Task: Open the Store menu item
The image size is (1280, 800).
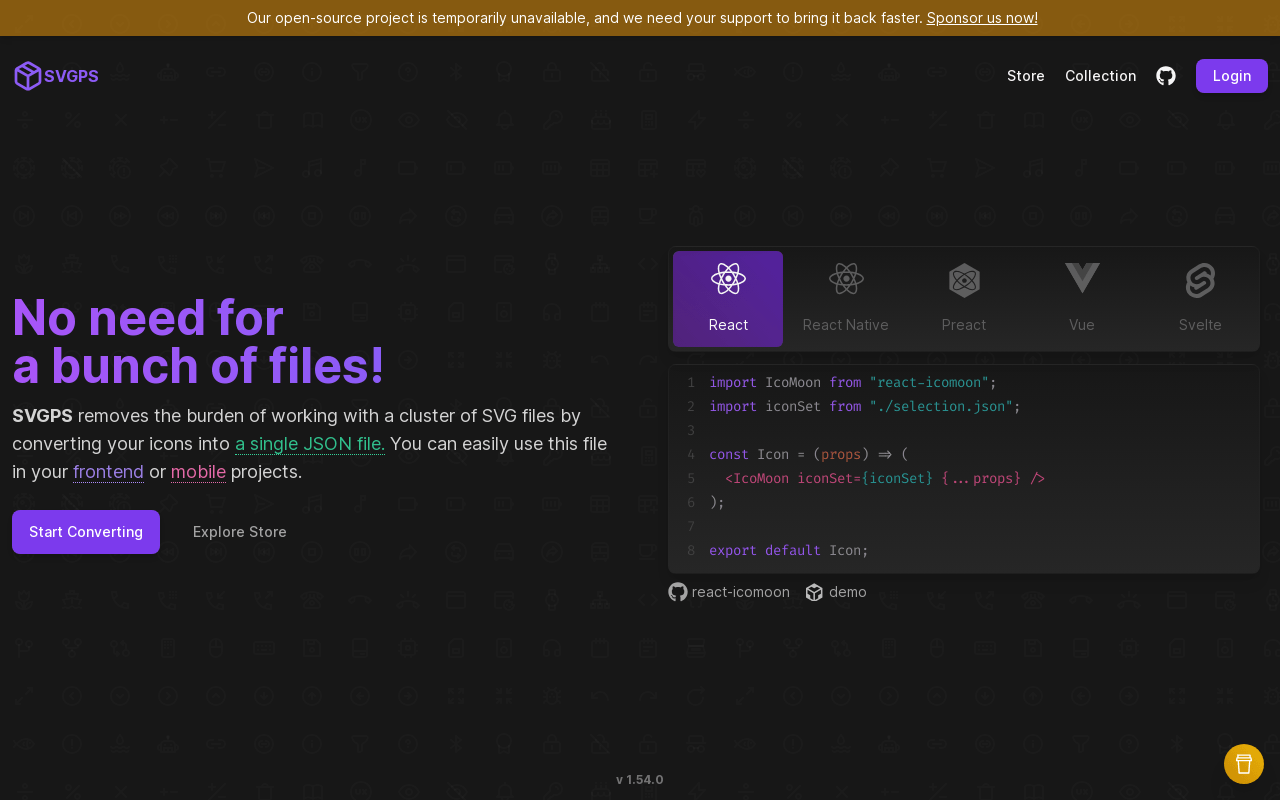Action: (x=1026, y=76)
